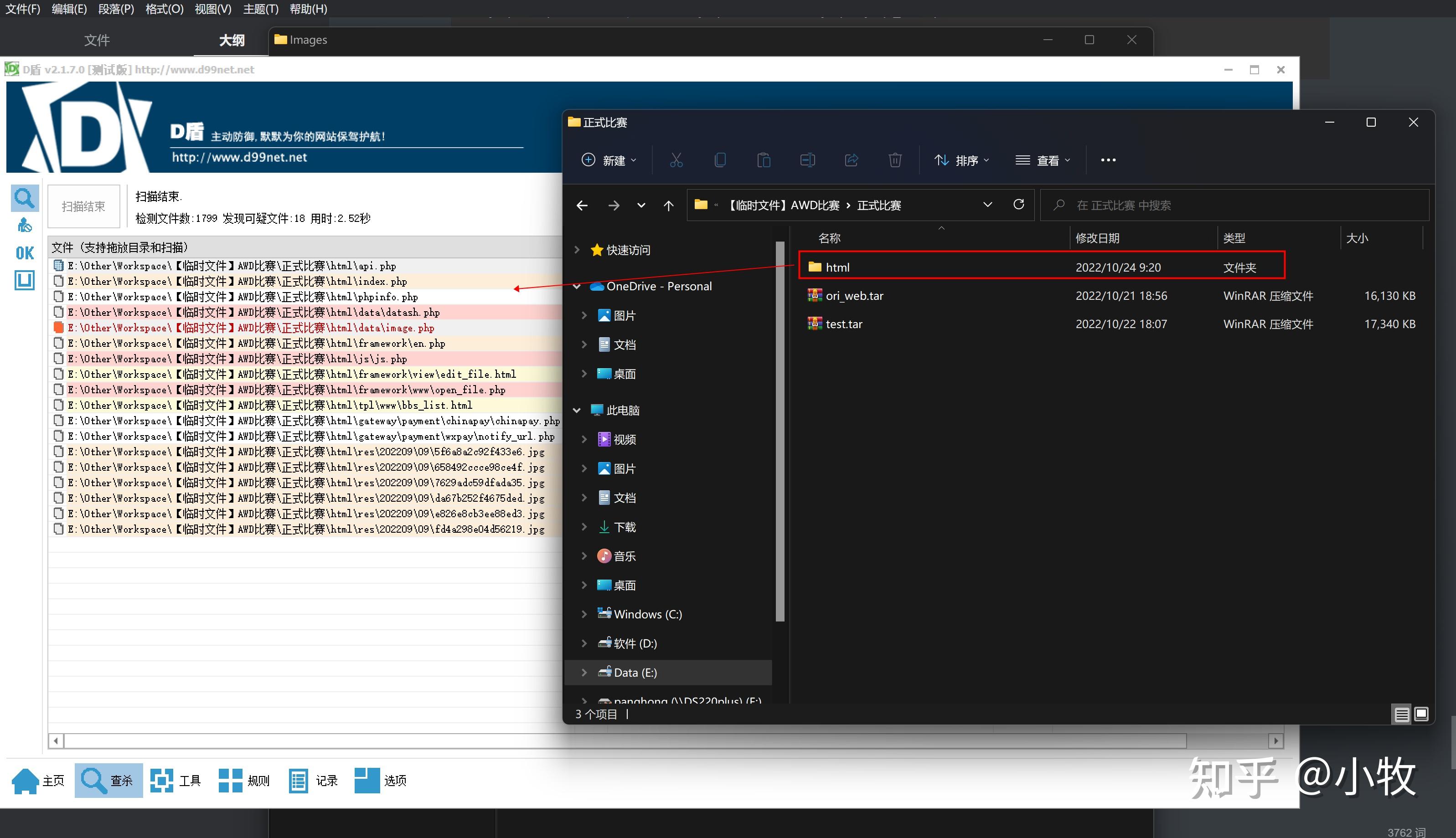Expand the Data (E:) drive node
Viewport: 1456px width, 838px height.
click(x=584, y=672)
